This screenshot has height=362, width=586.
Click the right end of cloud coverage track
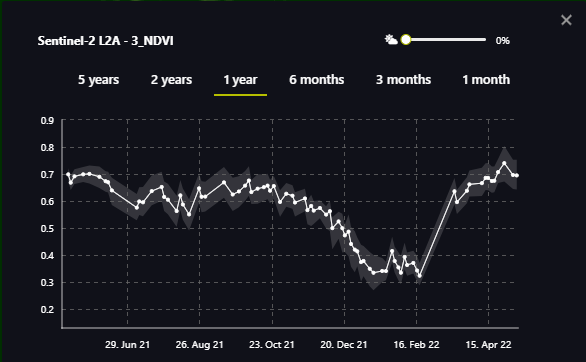pos(484,40)
